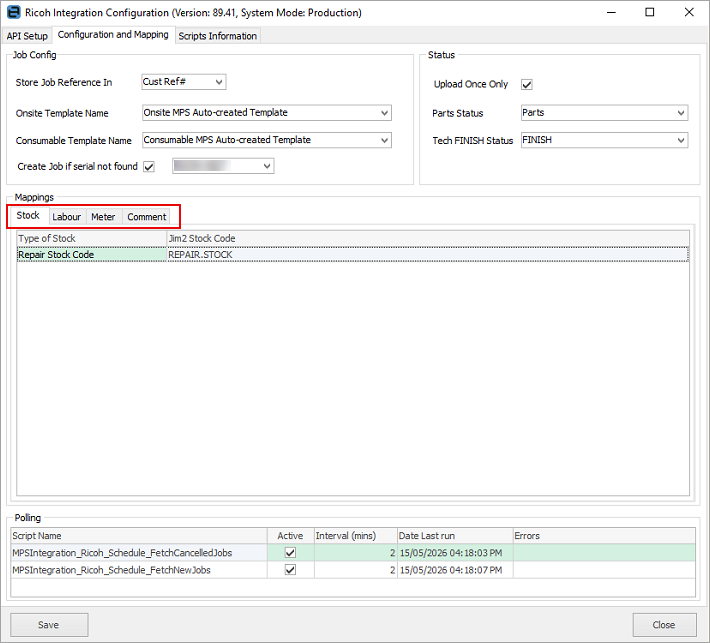Screen dimensions: 710x643
Task: Close the window with the X button
Action: (689, 12)
